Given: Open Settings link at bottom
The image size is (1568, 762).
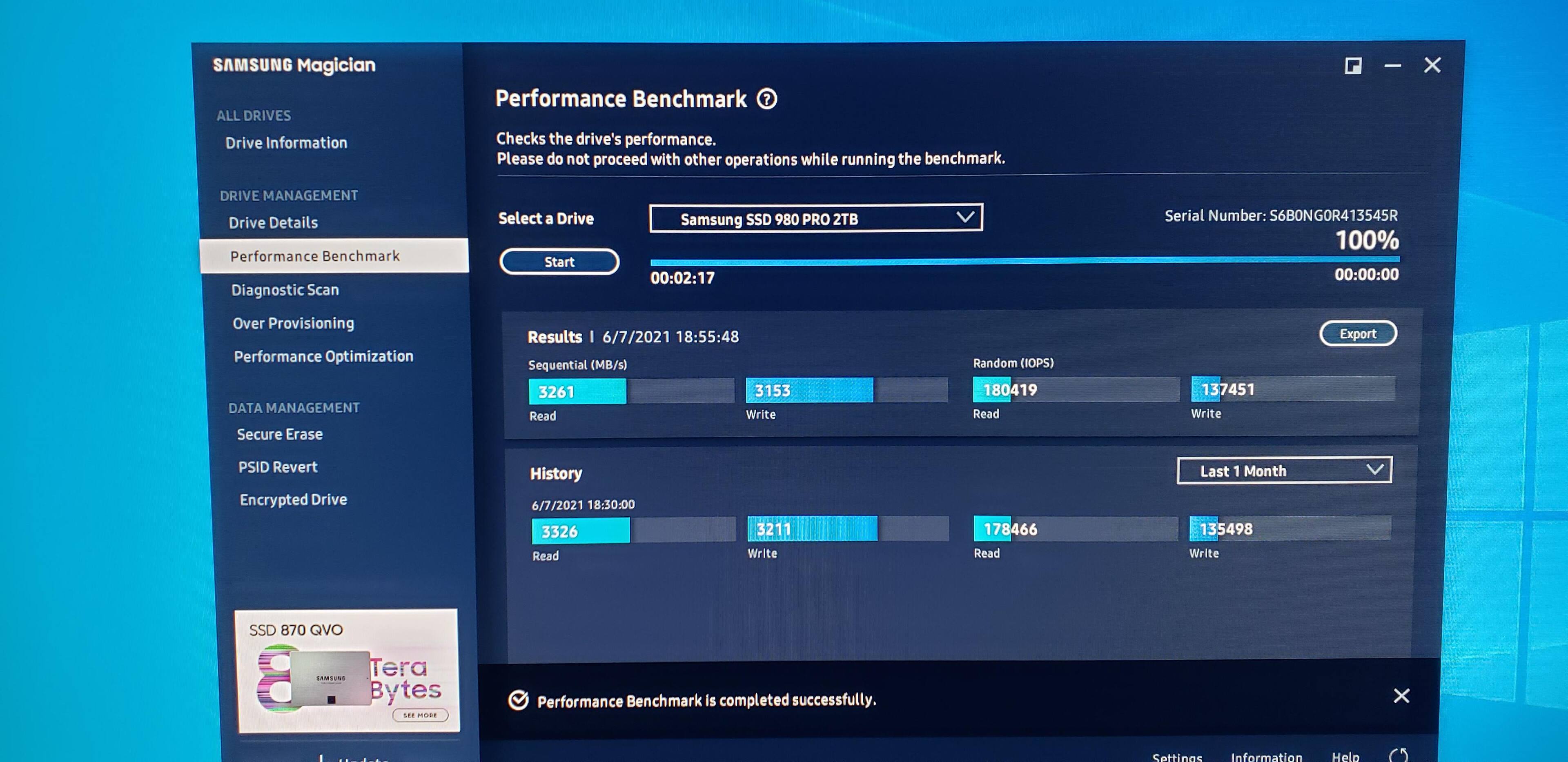Looking at the screenshot, I should click(x=1176, y=757).
